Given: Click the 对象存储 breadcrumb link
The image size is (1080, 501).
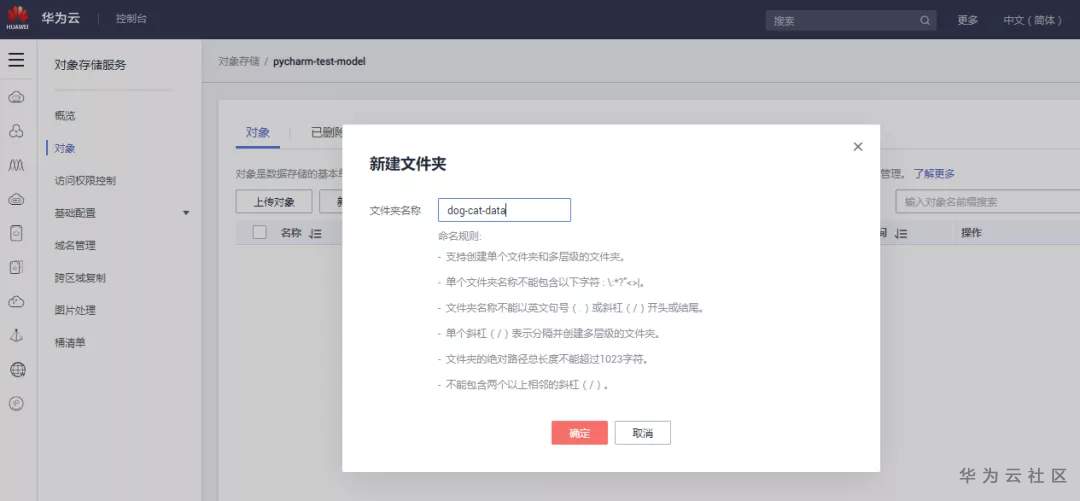Looking at the screenshot, I should (238, 61).
